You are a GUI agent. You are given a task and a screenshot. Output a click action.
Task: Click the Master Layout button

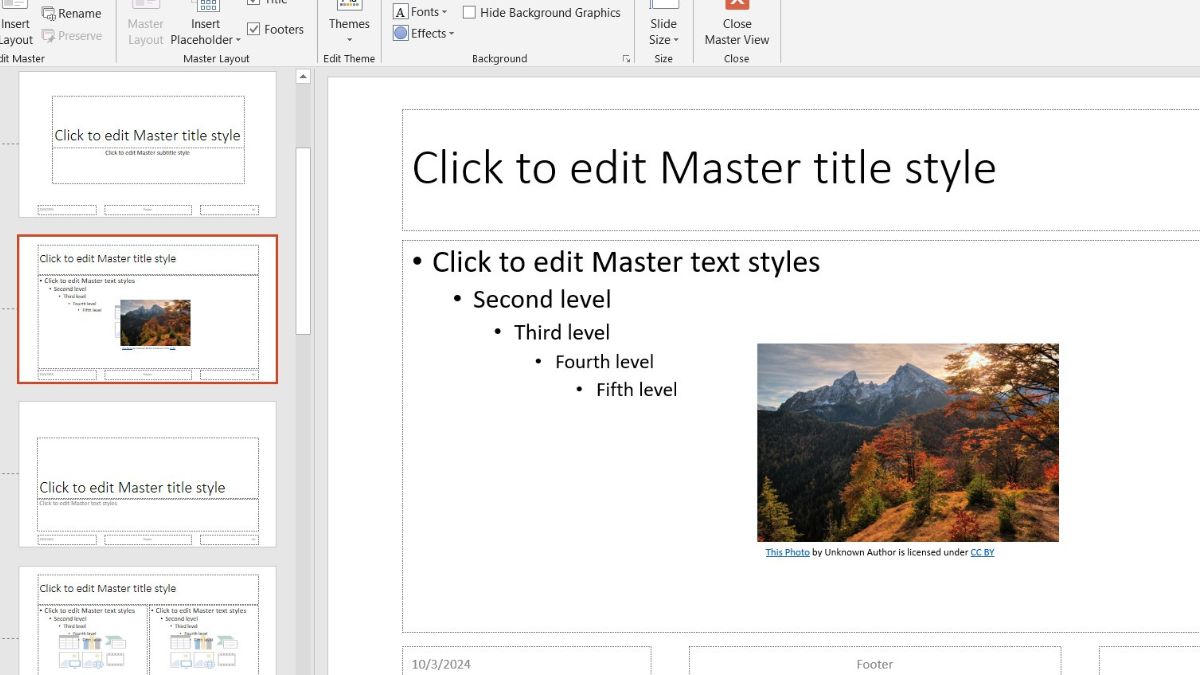pyautogui.click(x=145, y=23)
